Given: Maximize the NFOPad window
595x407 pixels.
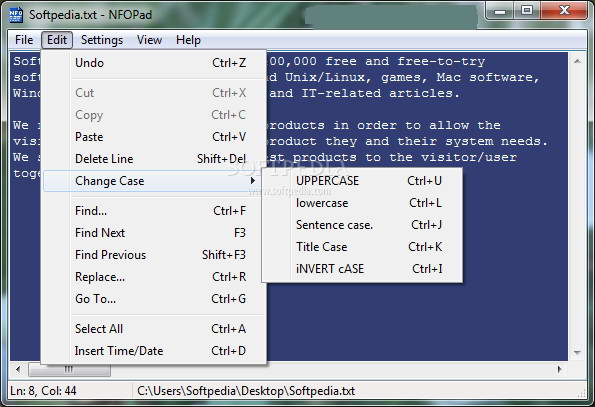Looking at the screenshot, I should pos(527,11).
